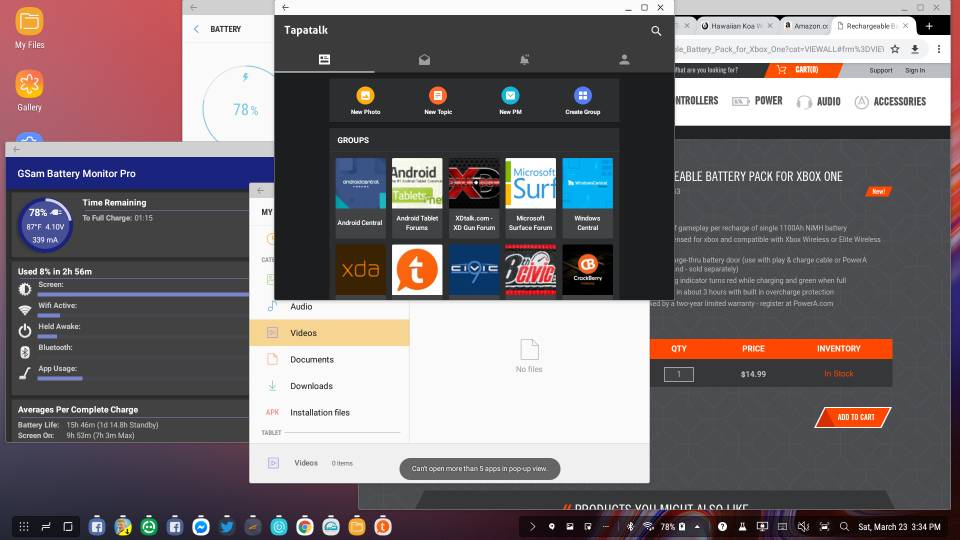
Task: Open Chrome from taskbar
Action: click(305, 527)
